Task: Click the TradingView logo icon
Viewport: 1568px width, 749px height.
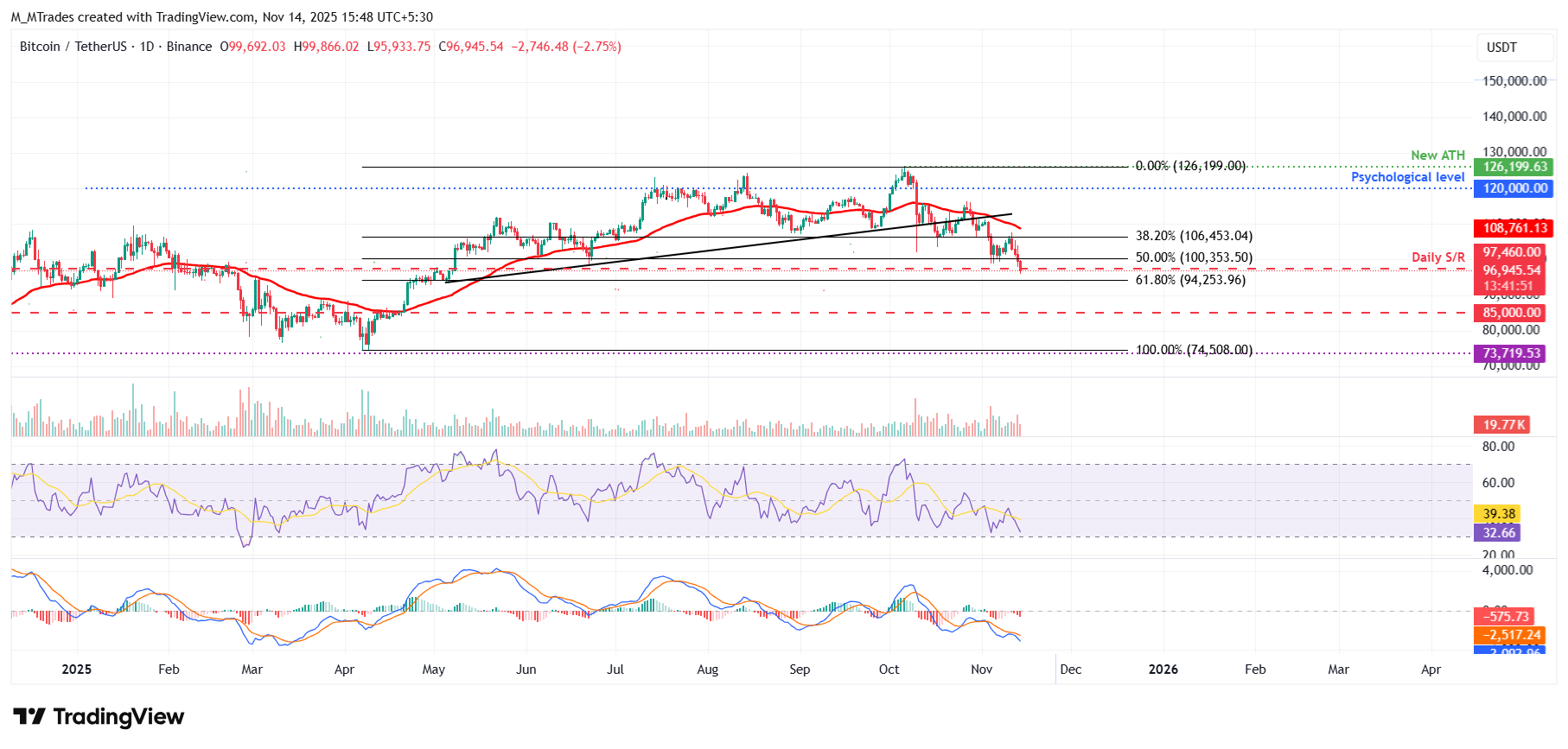Action: click(29, 717)
